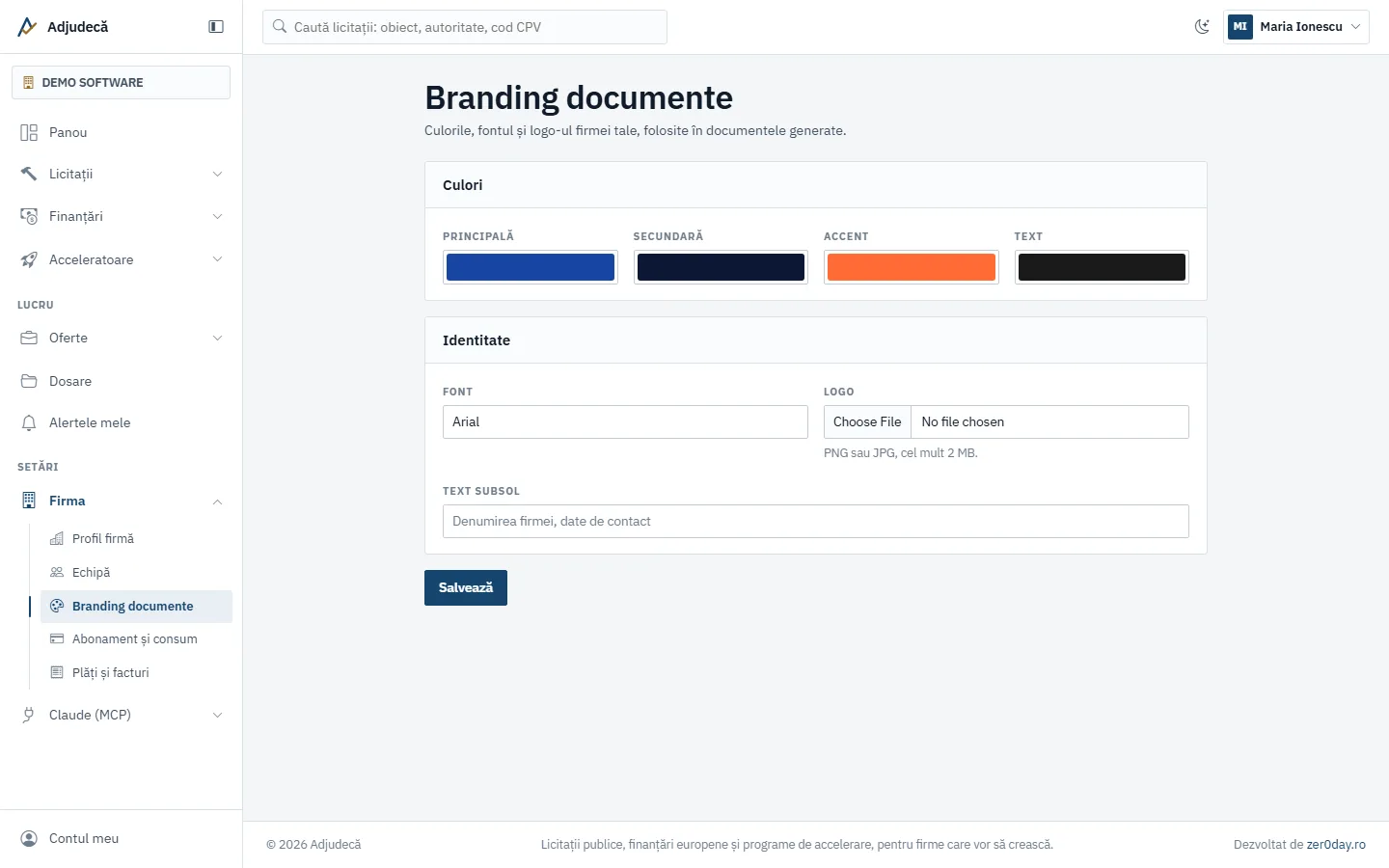Click the Echipă people icon

[57, 572]
